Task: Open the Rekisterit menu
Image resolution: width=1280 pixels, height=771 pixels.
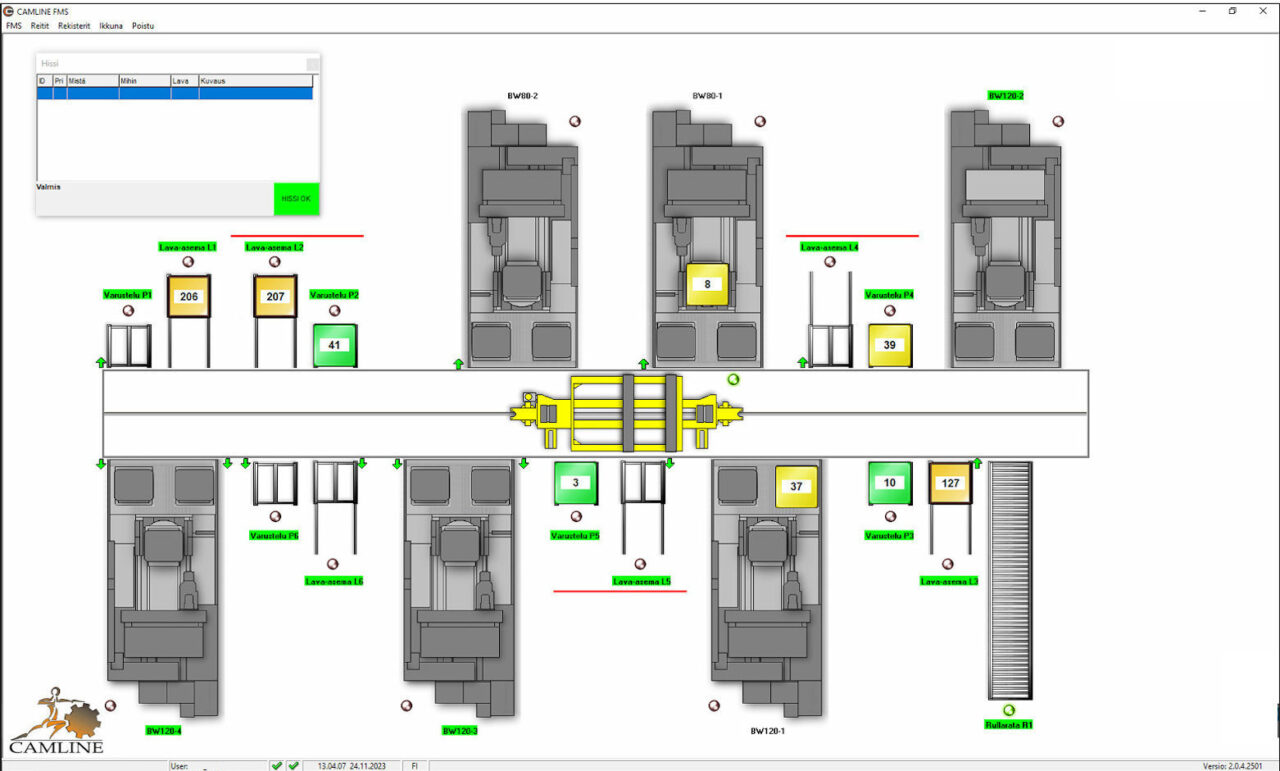Action: pos(74,26)
